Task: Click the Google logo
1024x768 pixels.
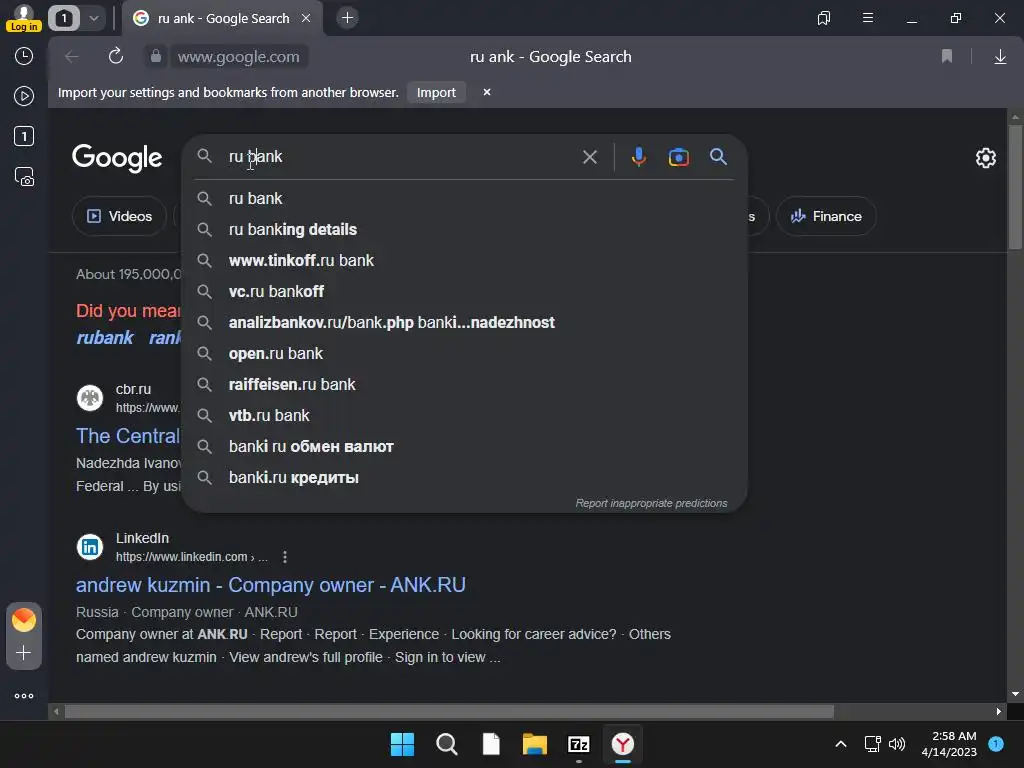Action: click(117, 157)
